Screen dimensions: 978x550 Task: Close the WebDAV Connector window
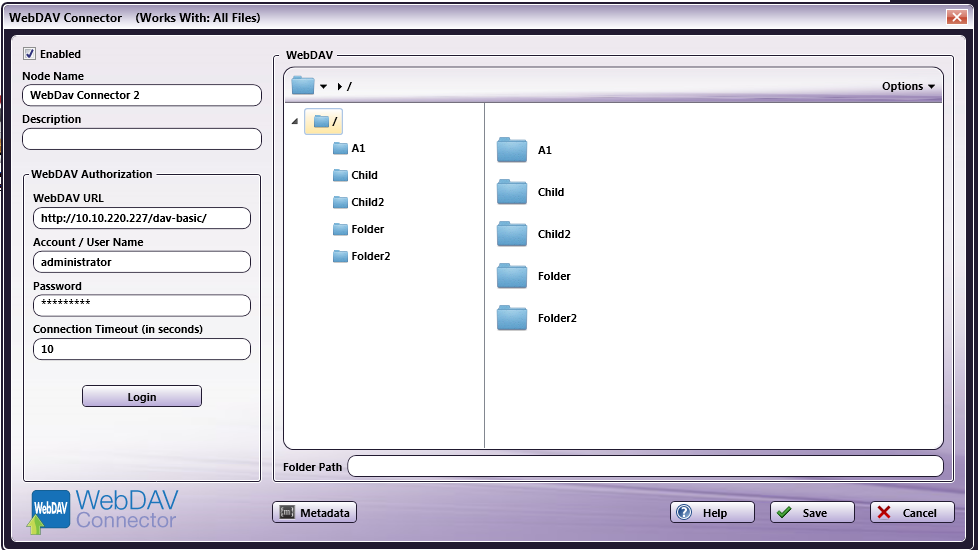coord(956,17)
